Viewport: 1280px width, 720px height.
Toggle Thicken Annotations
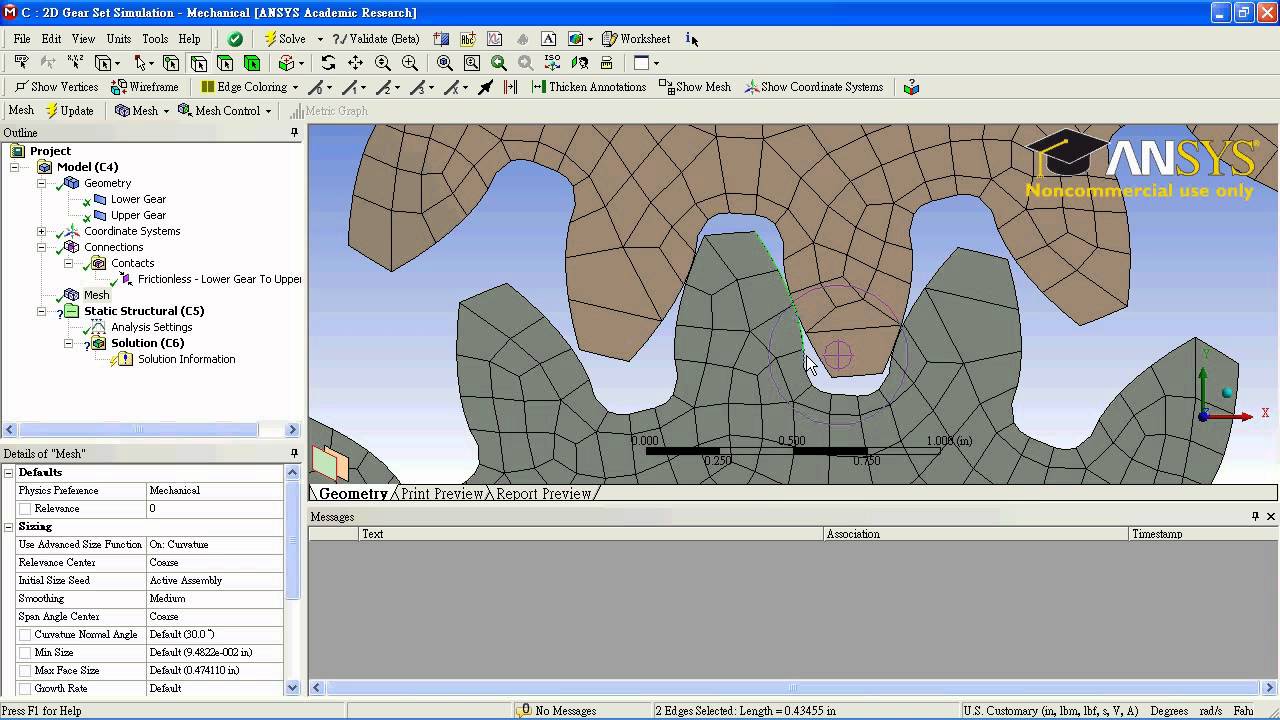point(589,87)
